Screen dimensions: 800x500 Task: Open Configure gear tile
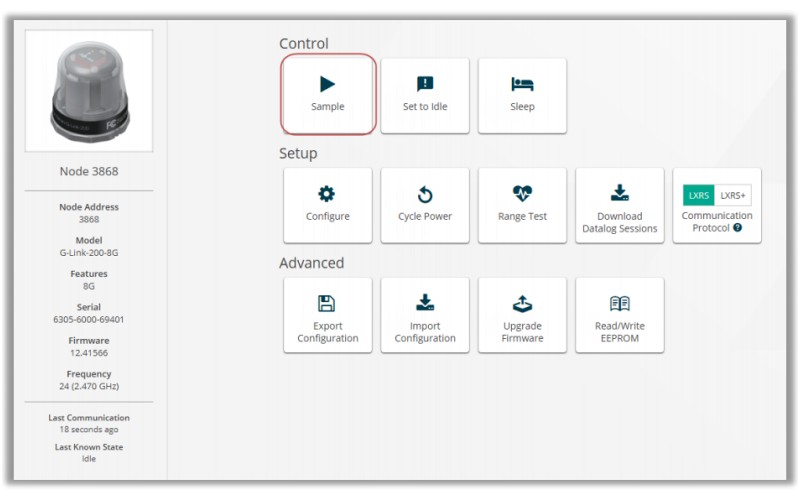click(327, 194)
